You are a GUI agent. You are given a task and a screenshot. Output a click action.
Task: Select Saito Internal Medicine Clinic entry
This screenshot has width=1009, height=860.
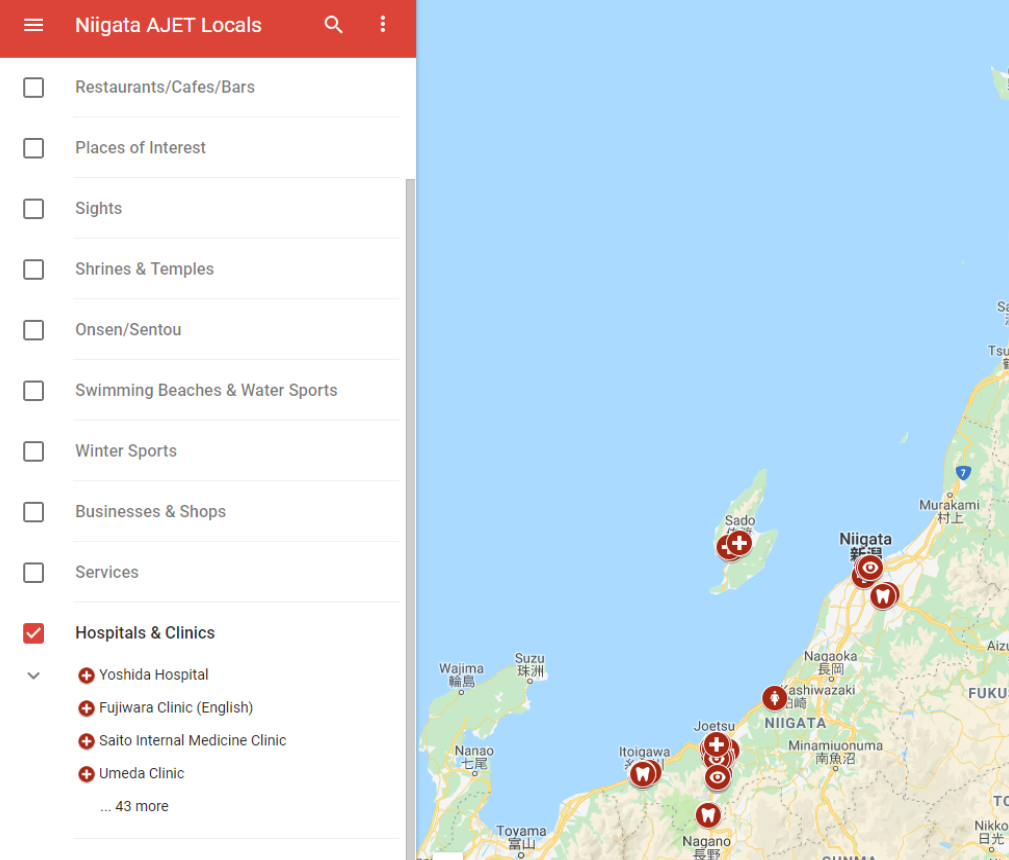[192, 741]
